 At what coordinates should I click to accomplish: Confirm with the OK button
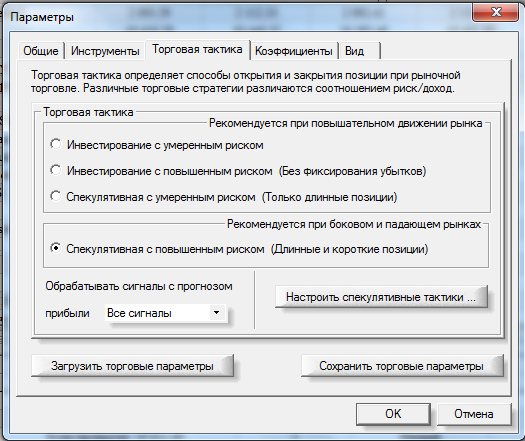(x=393, y=414)
